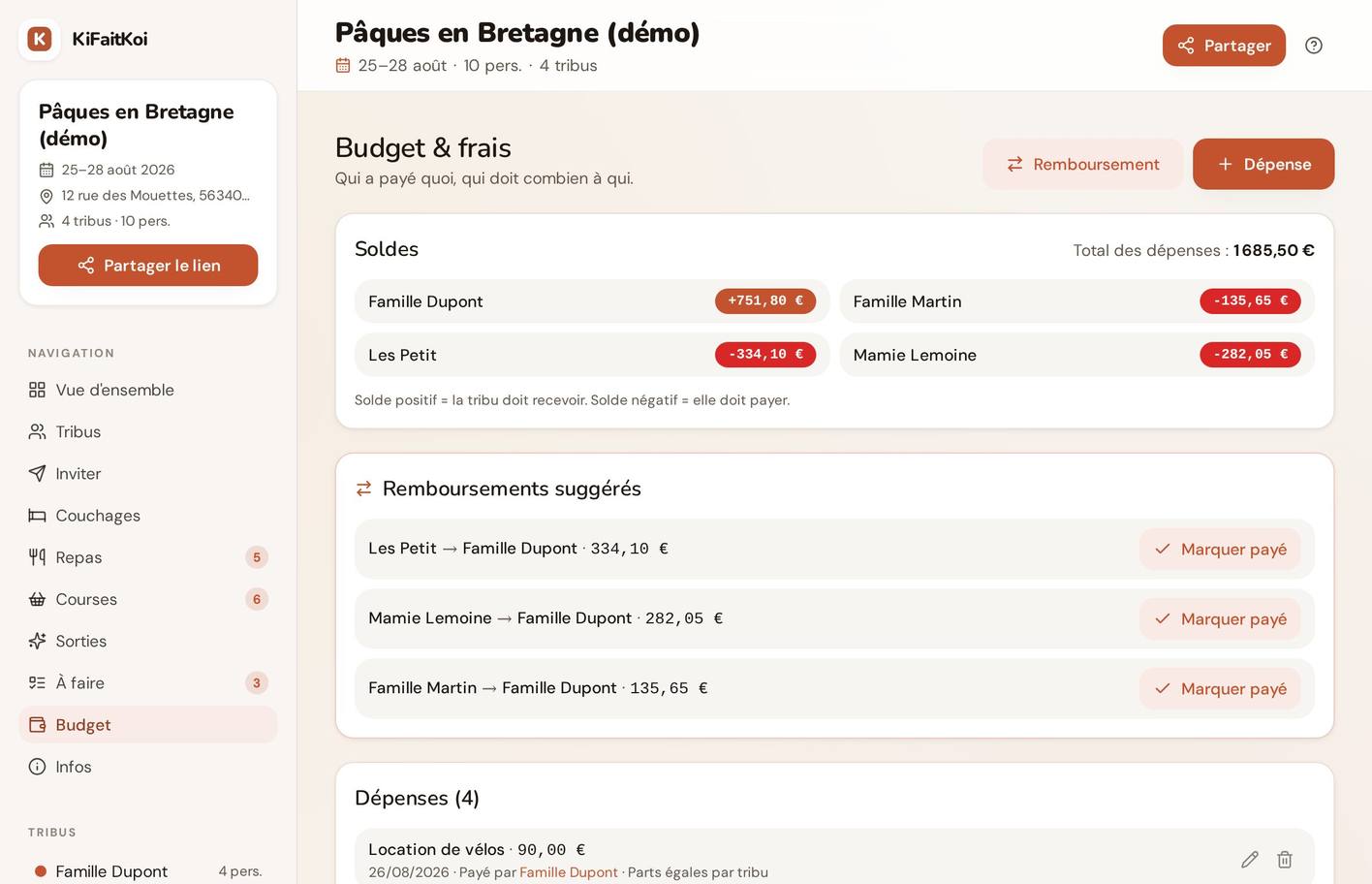The image size is (1372, 884).
Task: Open the Infos page
Action: click(x=148, y=767)
